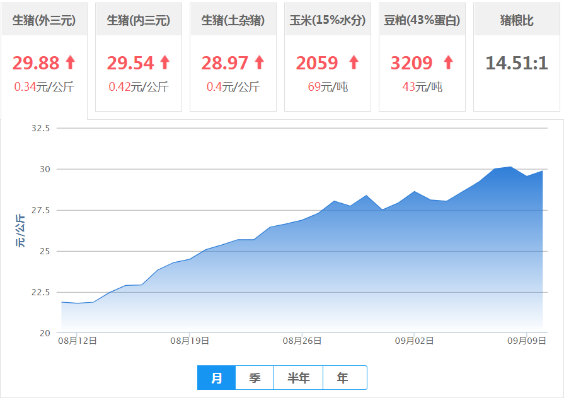Switch to the 生猪(内三元) tab

pyautogui.click(x=138, y=57)
